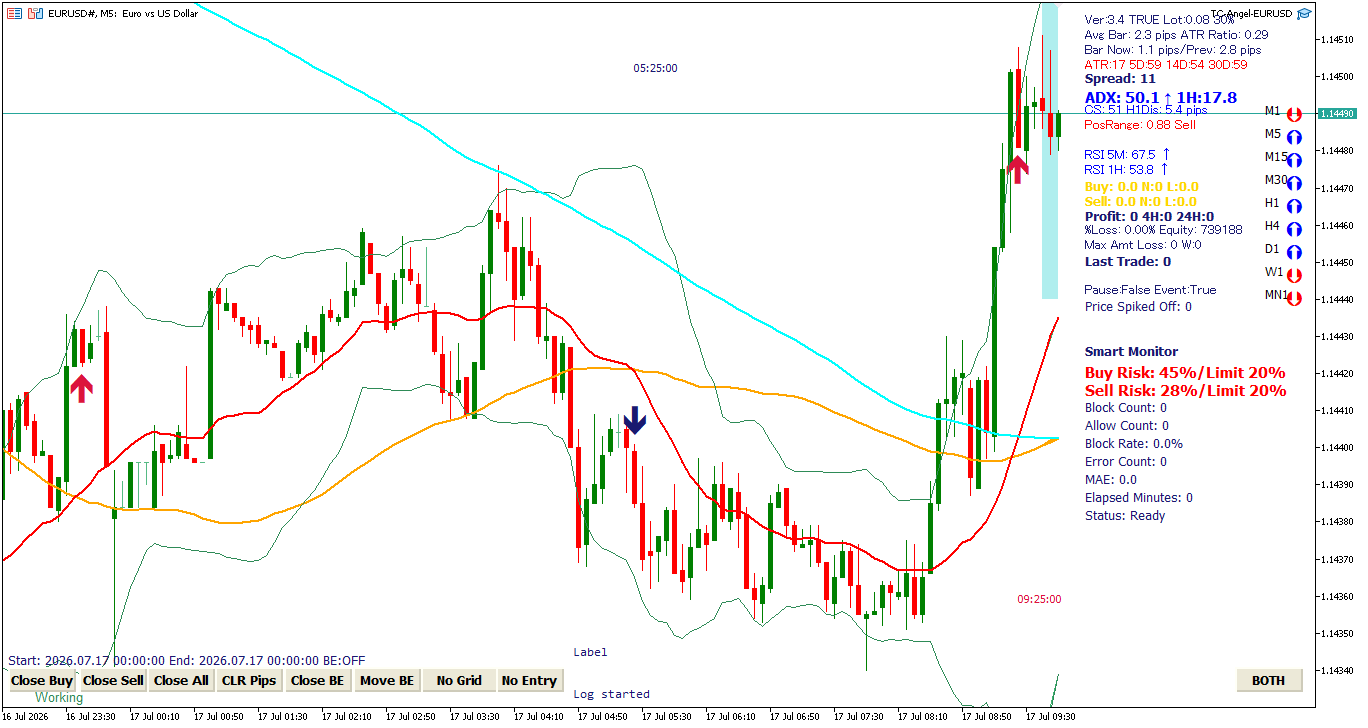Click the green Working status text
This screenshot has width=1368, height=728.
(x=59, y=698)
